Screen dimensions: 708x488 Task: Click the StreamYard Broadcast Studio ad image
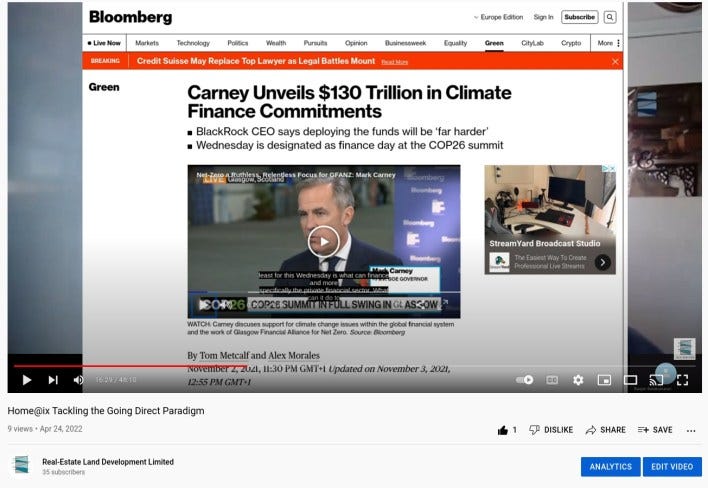[550, 203]
